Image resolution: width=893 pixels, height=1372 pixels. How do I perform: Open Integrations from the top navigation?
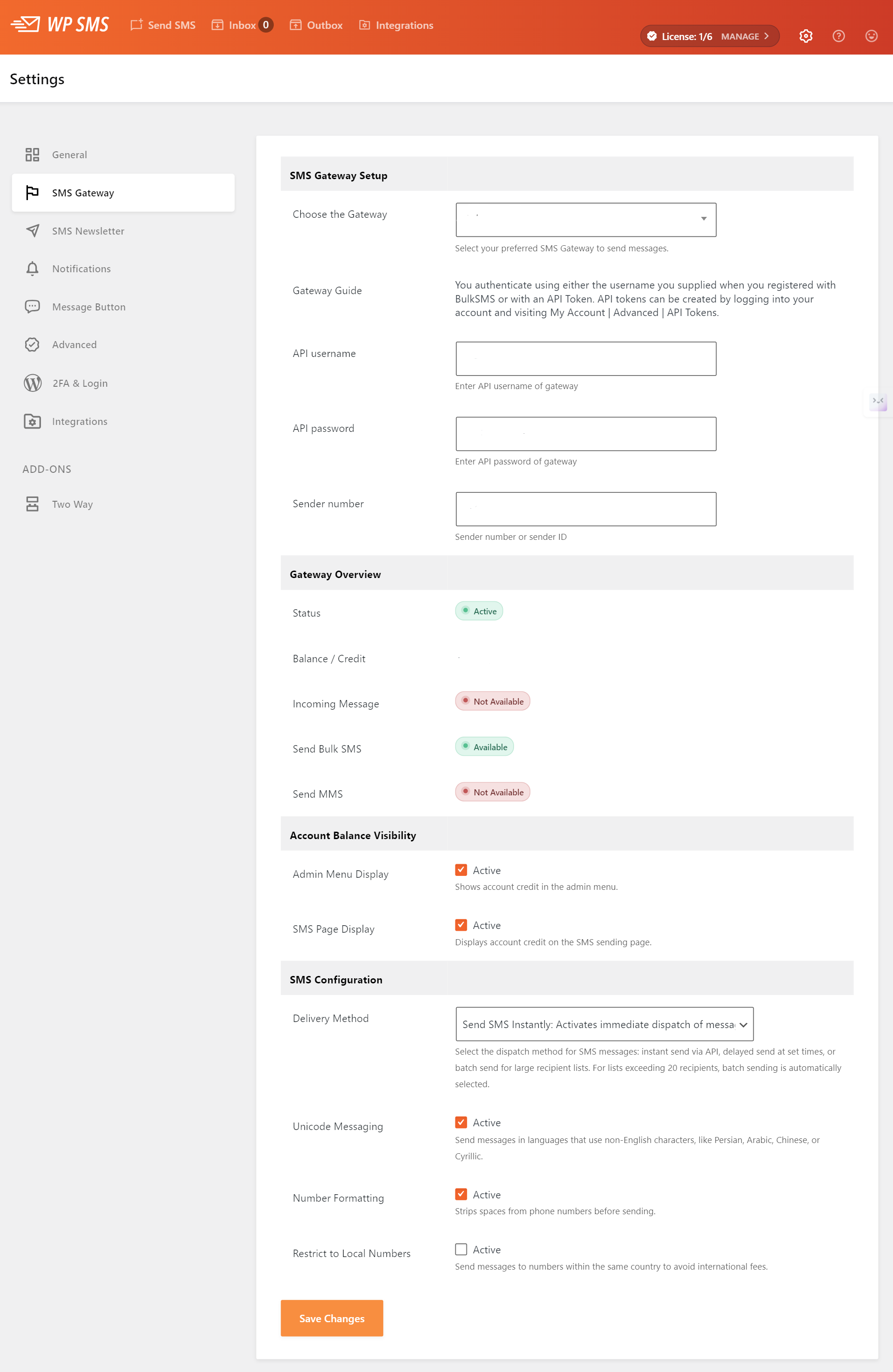click(396, 25)
